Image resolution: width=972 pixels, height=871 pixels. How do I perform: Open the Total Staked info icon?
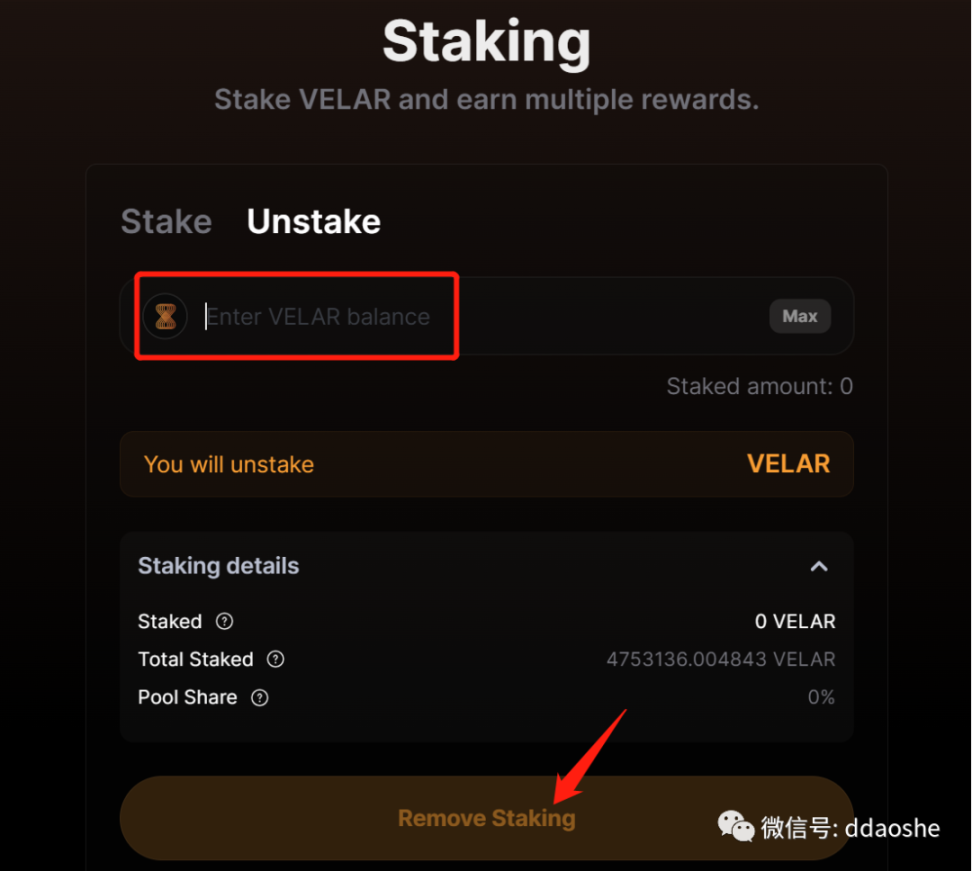point(276,659)
